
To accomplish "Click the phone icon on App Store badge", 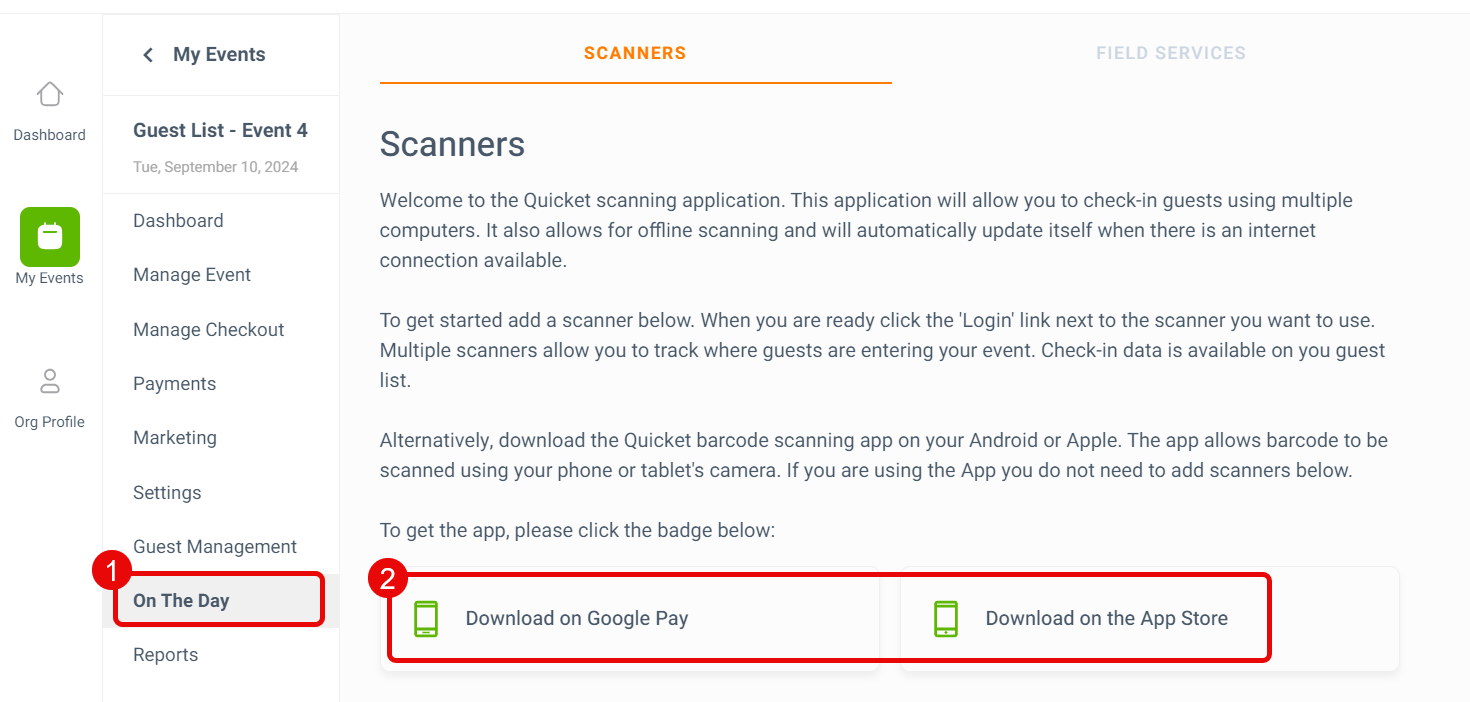I will 946,618.
